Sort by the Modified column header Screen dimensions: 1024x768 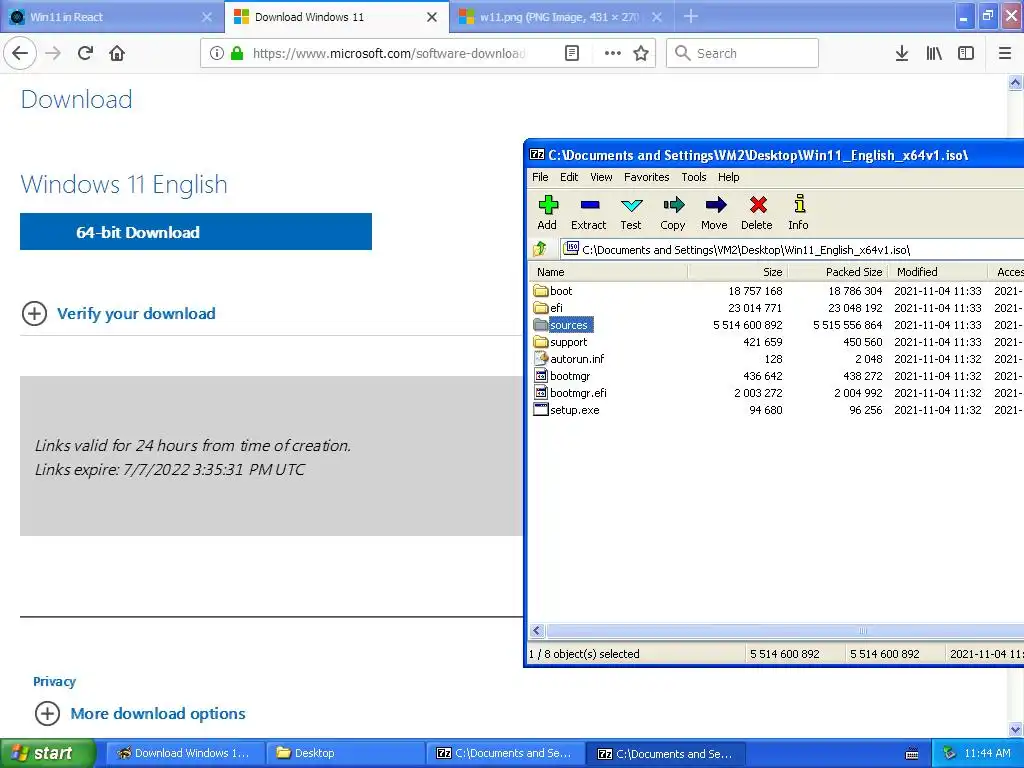pos(938,272)
